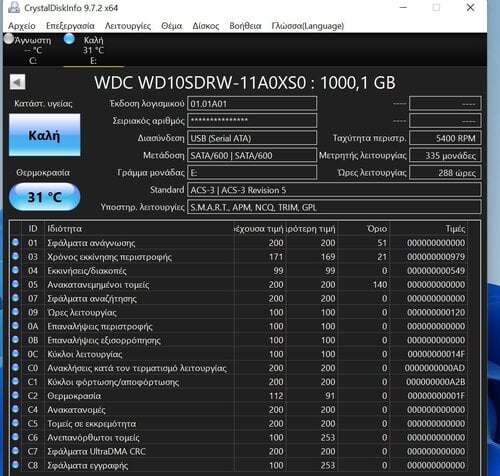Open the Θέμα menu
500x476 pixels.
tap(171, 26)
